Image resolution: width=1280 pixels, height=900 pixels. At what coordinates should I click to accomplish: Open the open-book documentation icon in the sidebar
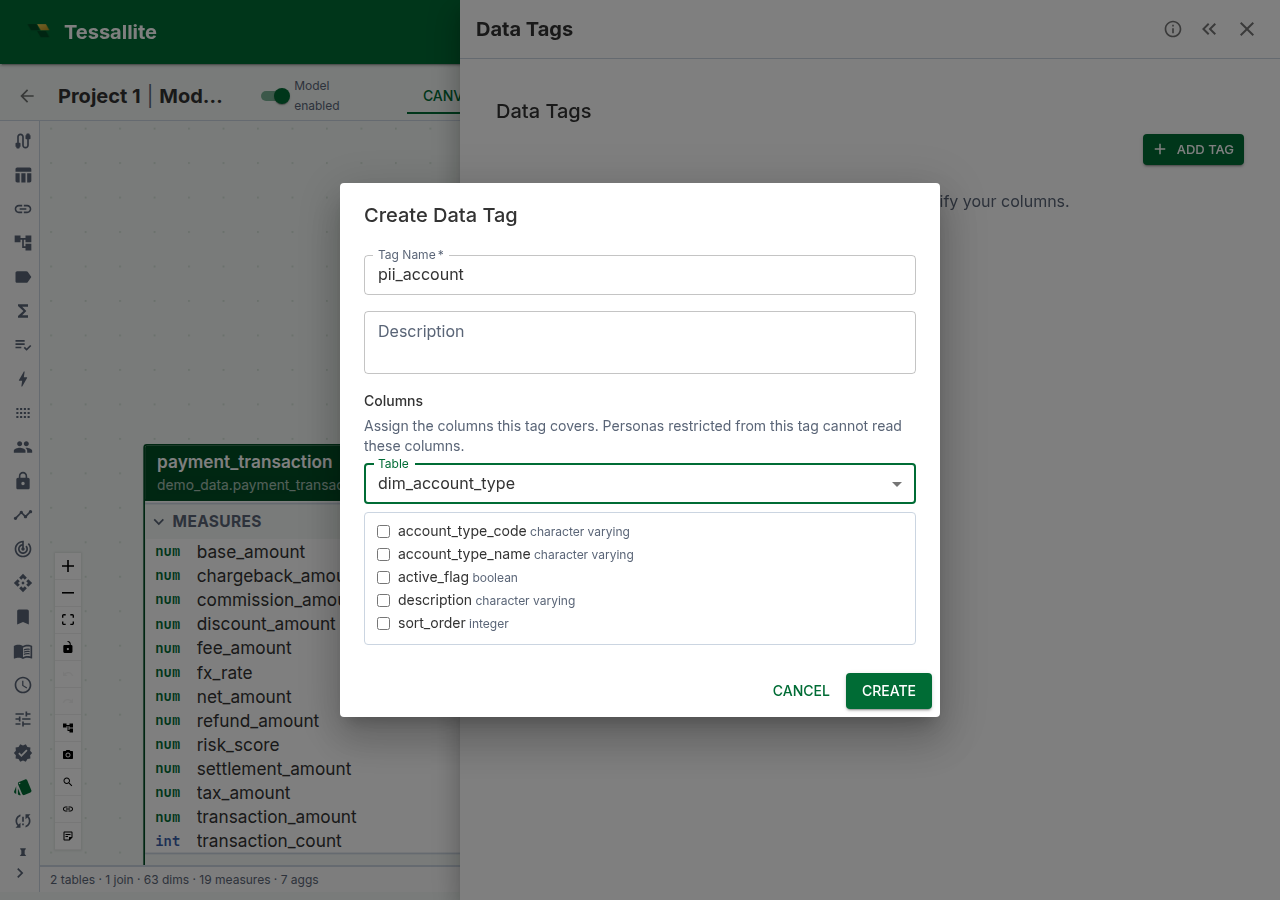pyautogui.click(x=23, y=651)
